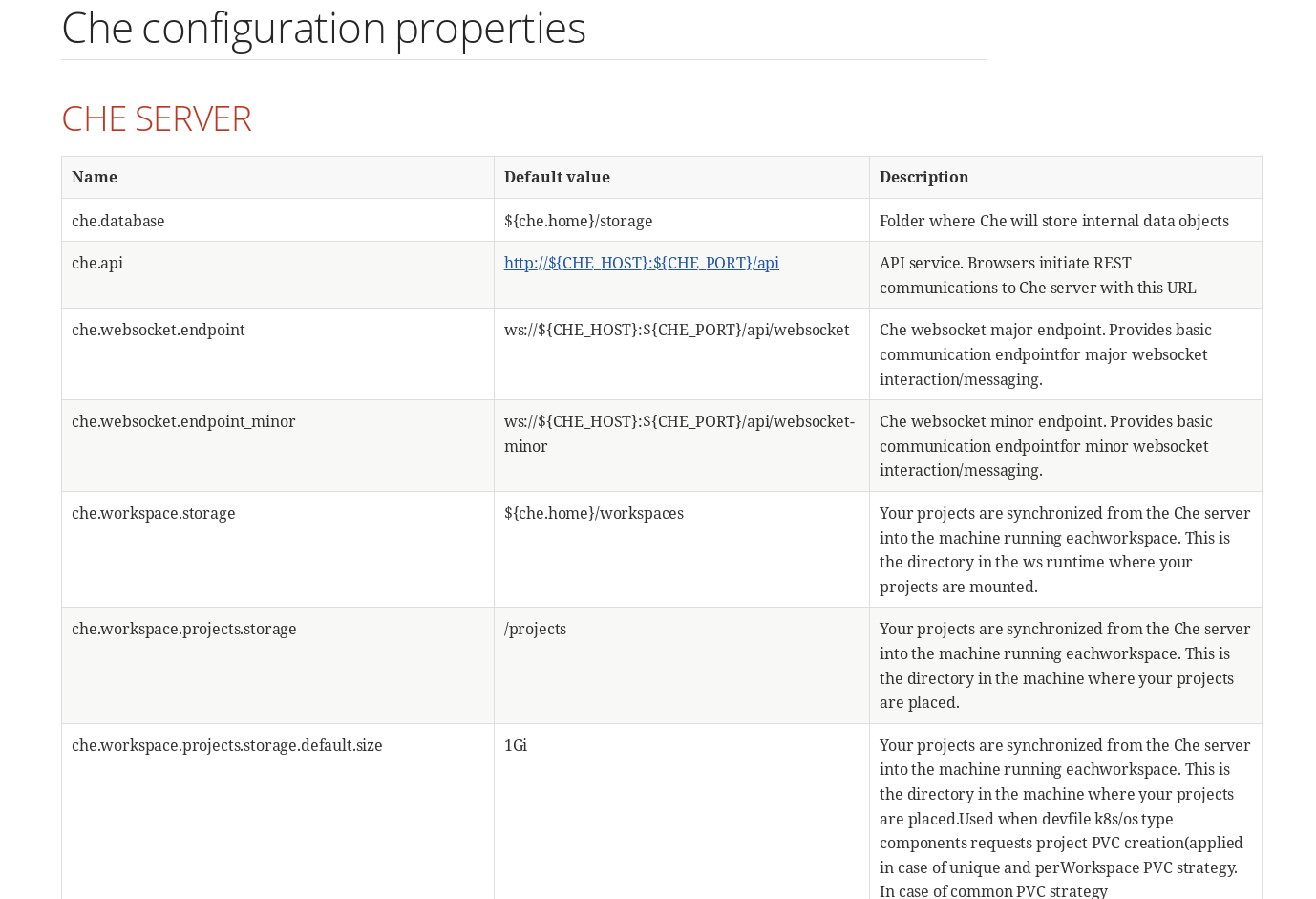Click the 'Name' column header
This screenshot has width=1316, height=899.
[278, 178]
